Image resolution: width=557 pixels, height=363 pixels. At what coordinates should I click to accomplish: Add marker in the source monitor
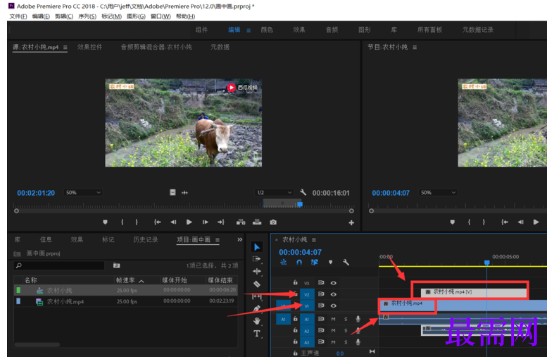(x=105, y=222)
